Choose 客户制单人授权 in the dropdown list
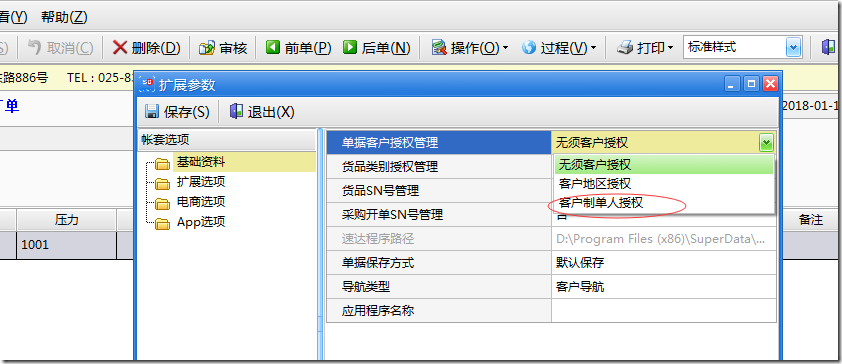 click(x=664, y=203)
